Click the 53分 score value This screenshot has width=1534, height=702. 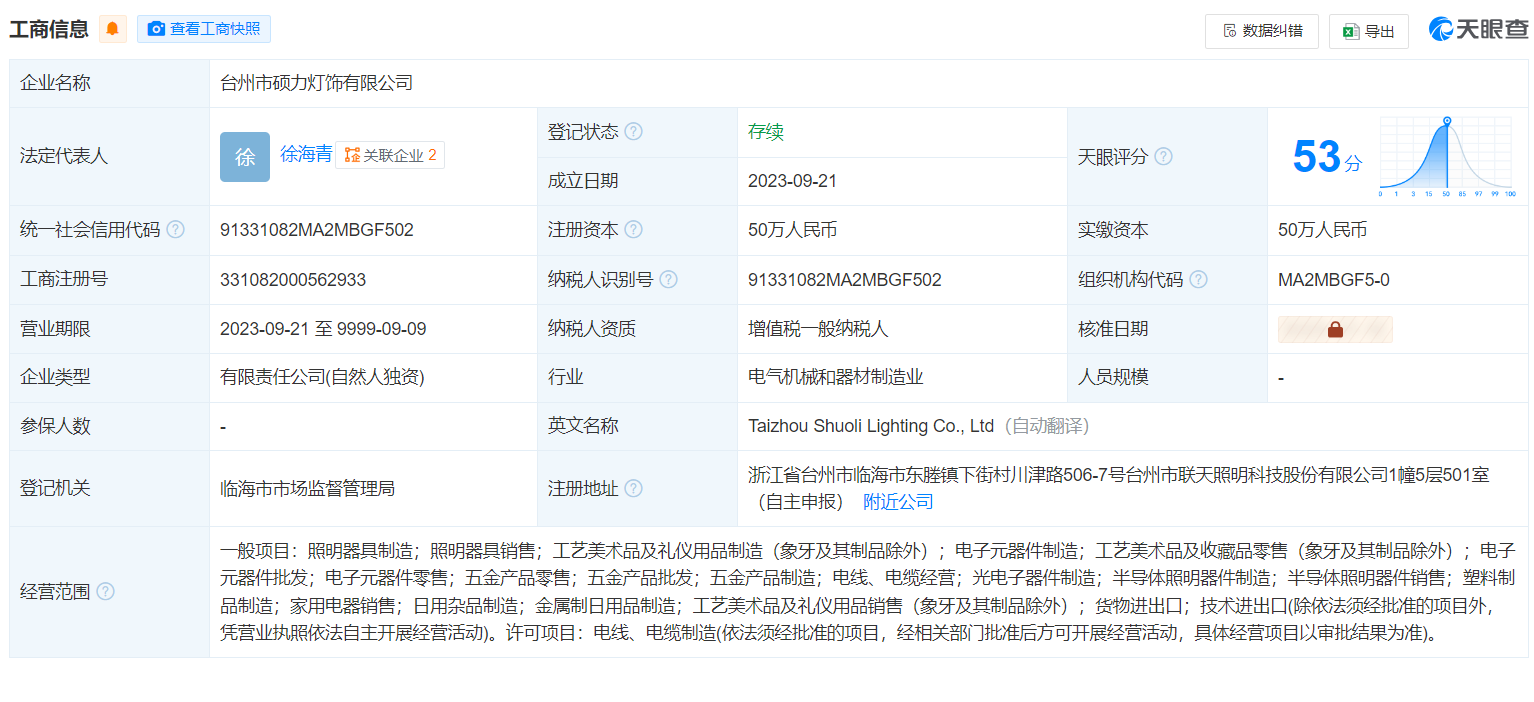[x=1327, y=157]
